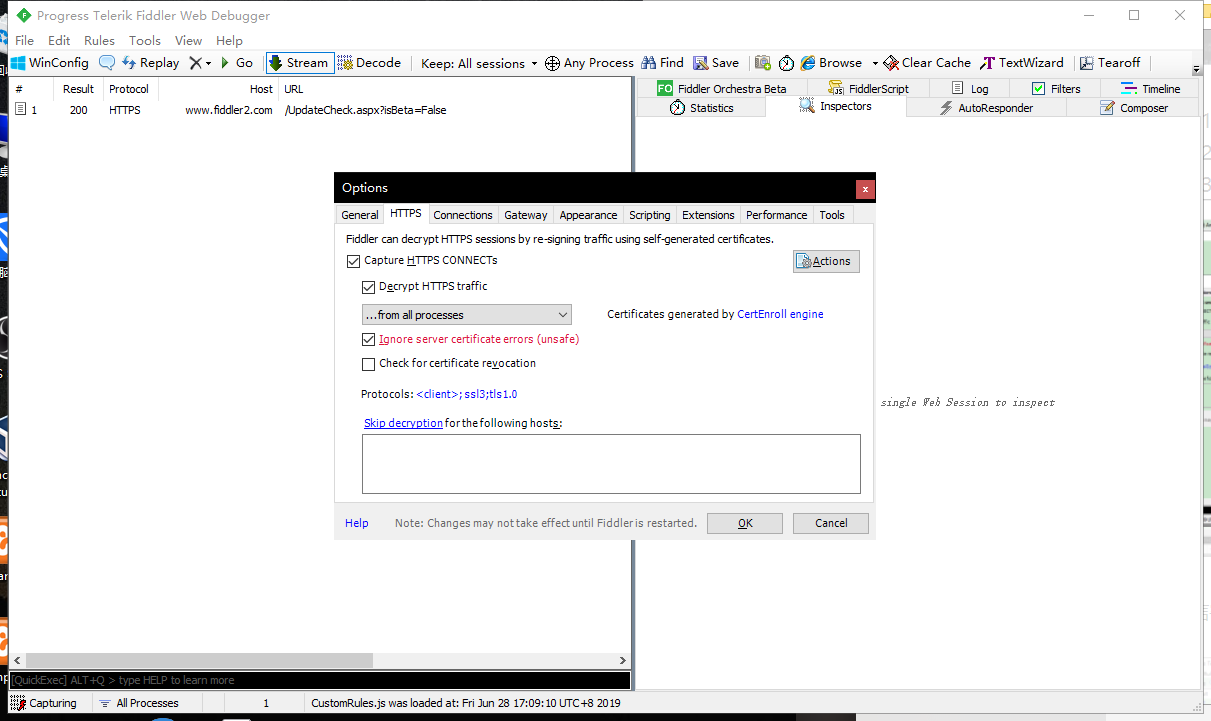
Task: Click the Actions button
Action: click(826, 261)
